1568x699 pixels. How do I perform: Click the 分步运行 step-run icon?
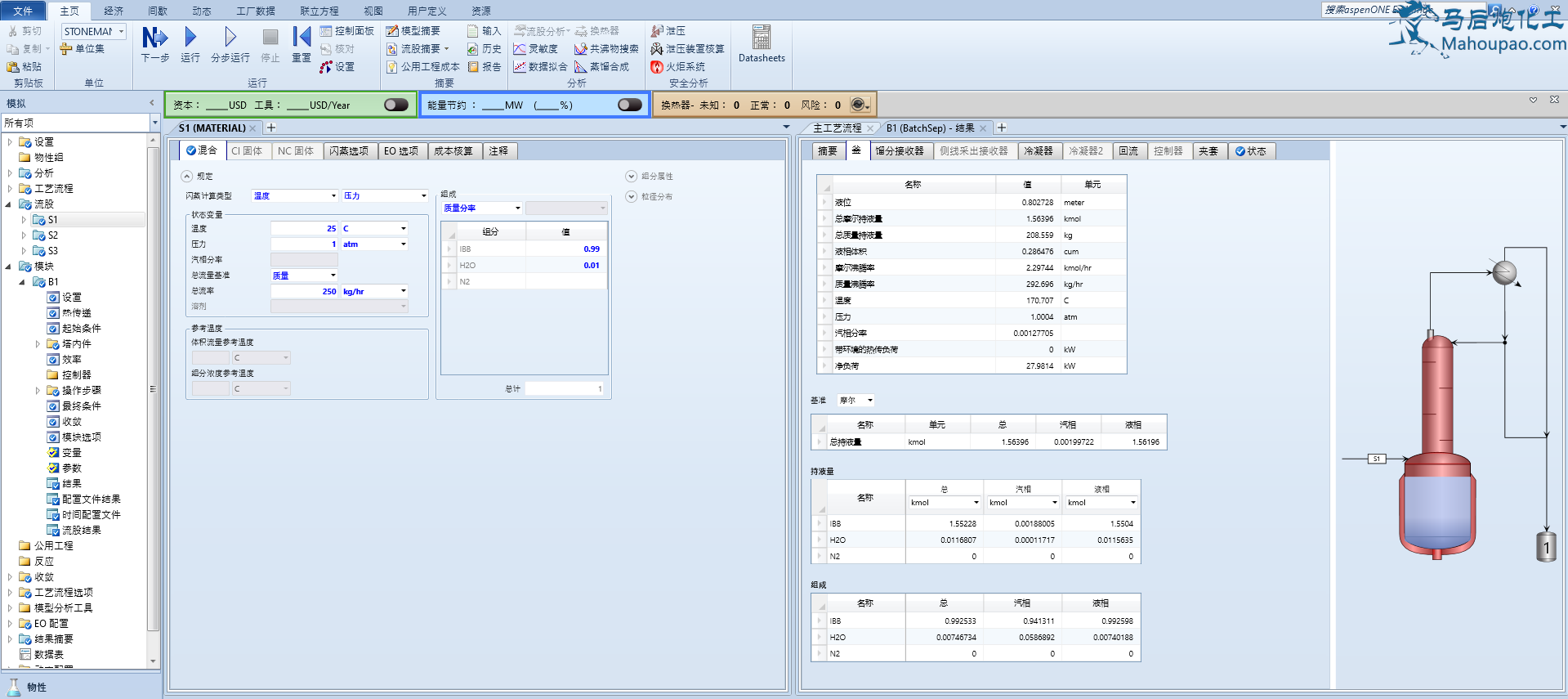(230, 38)
